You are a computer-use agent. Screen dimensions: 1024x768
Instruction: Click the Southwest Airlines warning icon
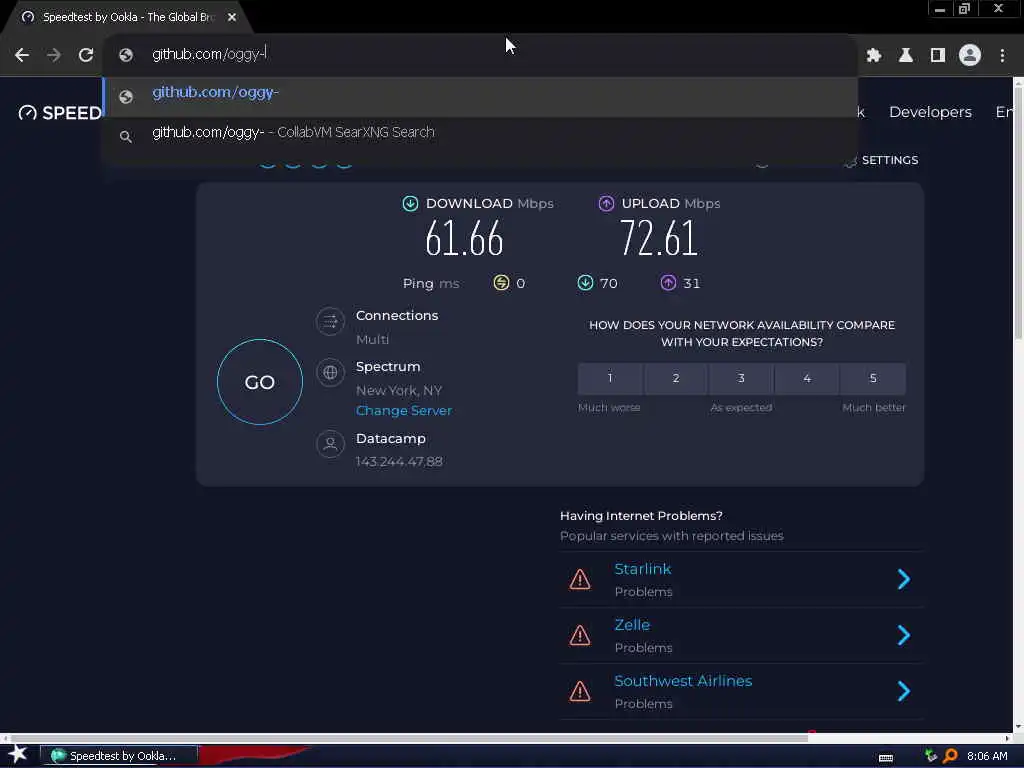[580, 692]
